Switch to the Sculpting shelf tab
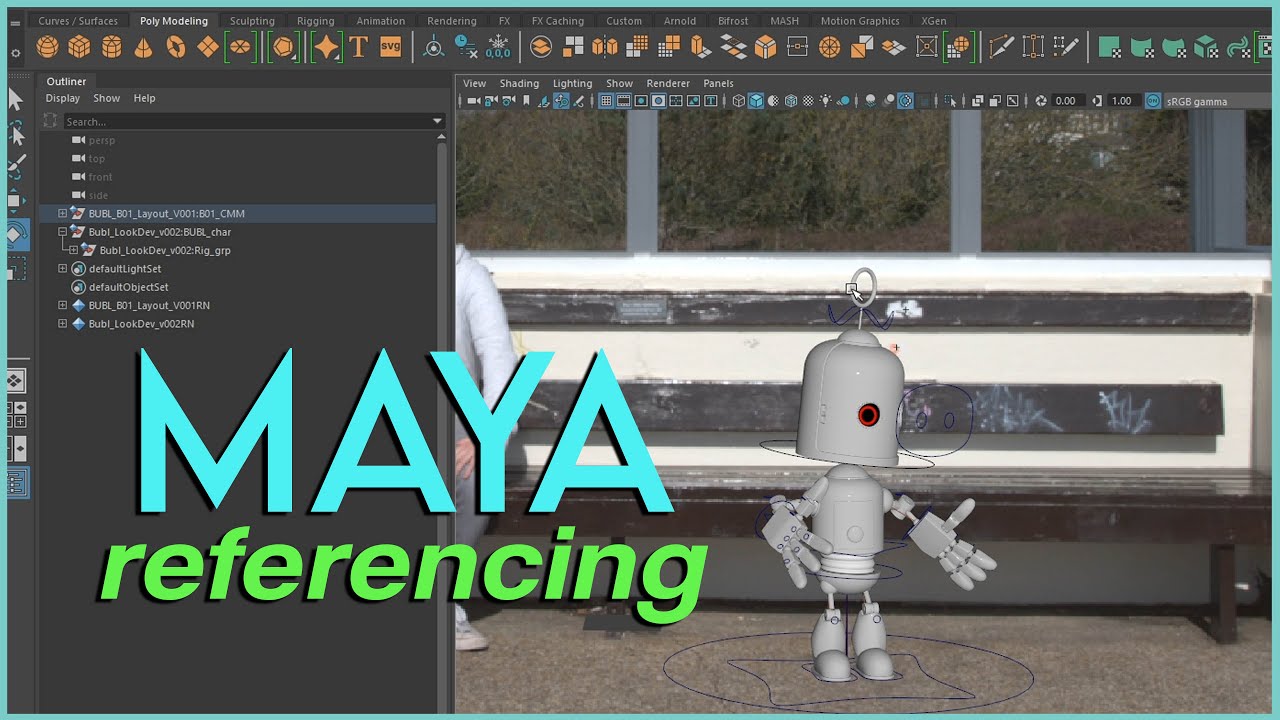The height and width of the screenshot is (720, 1280). 252,20
